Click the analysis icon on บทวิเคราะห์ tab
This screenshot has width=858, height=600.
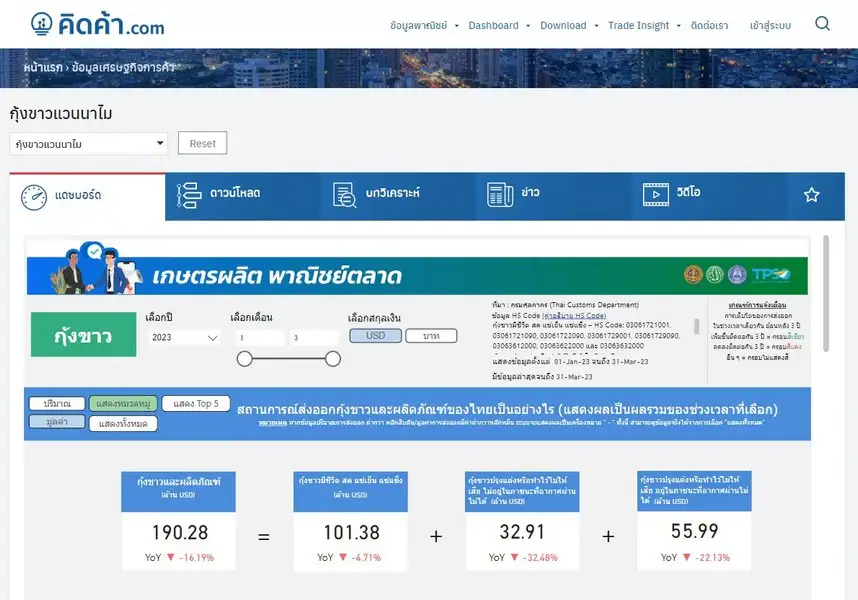[345, 195]
